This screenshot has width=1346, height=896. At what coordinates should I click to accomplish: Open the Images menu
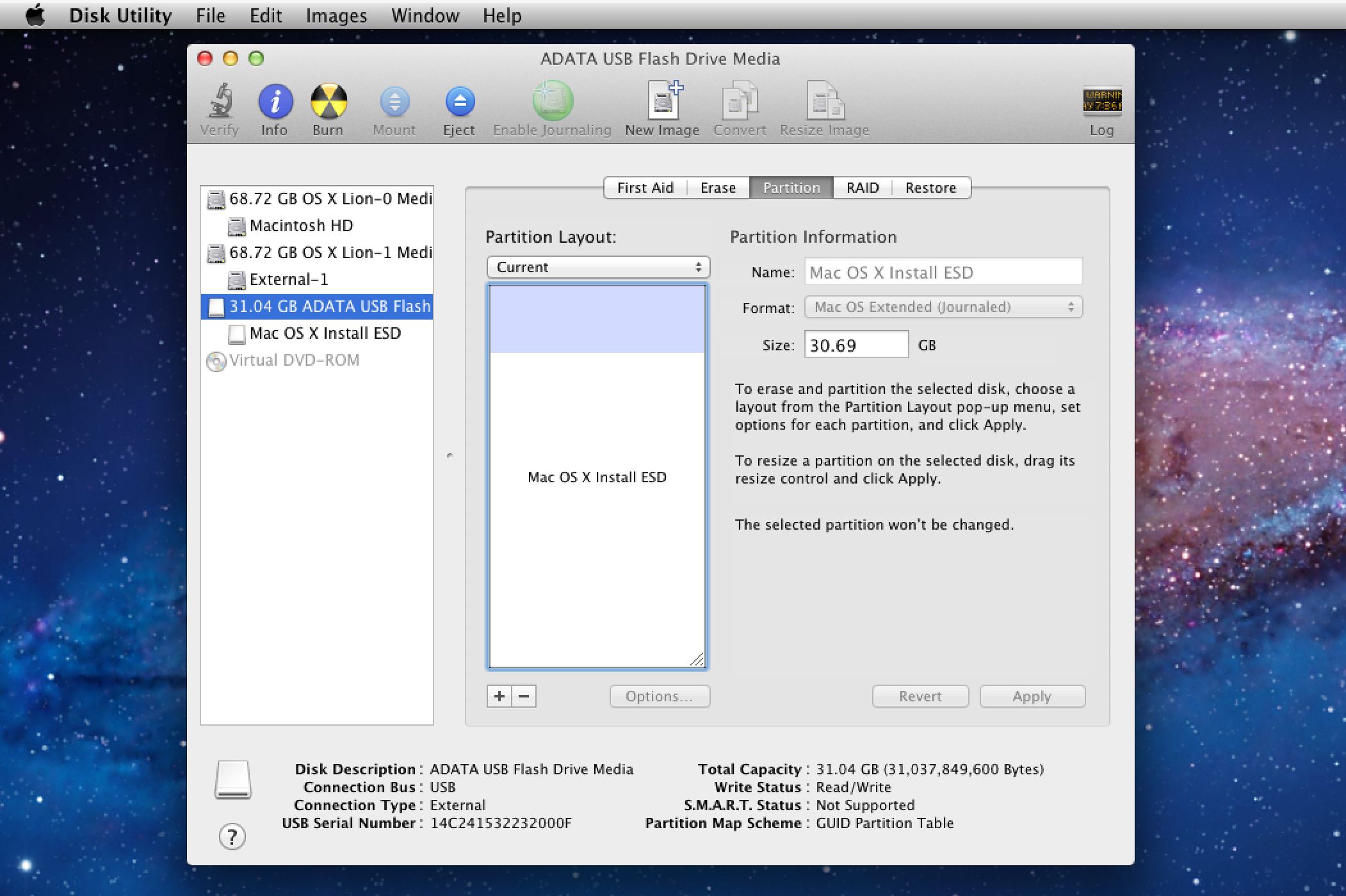click(x=336, y=15)
